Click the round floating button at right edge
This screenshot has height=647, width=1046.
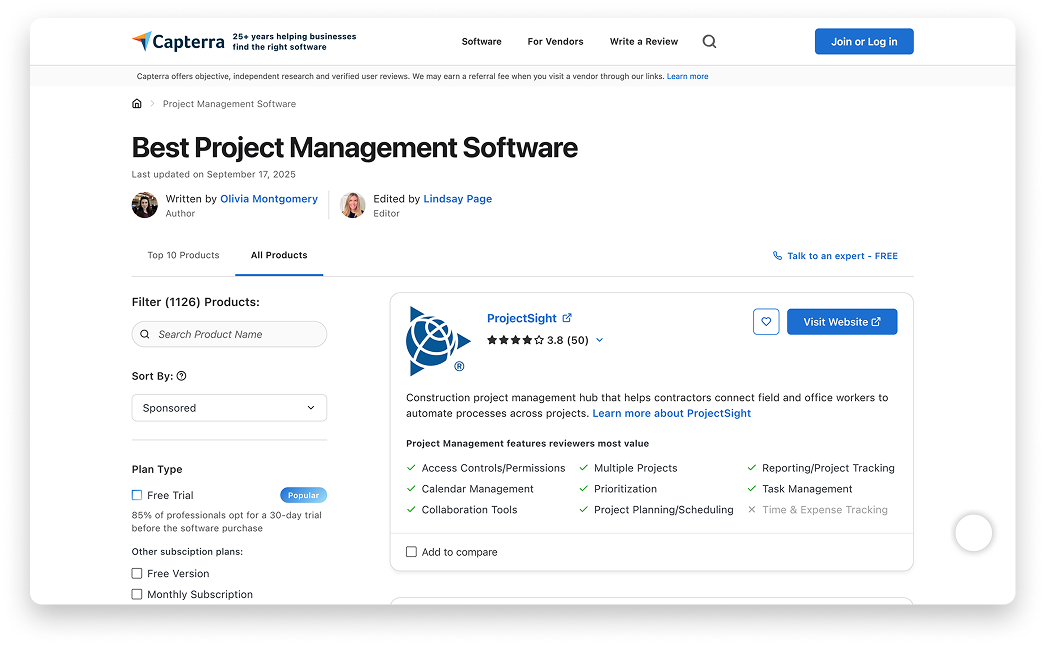point(973,533)
